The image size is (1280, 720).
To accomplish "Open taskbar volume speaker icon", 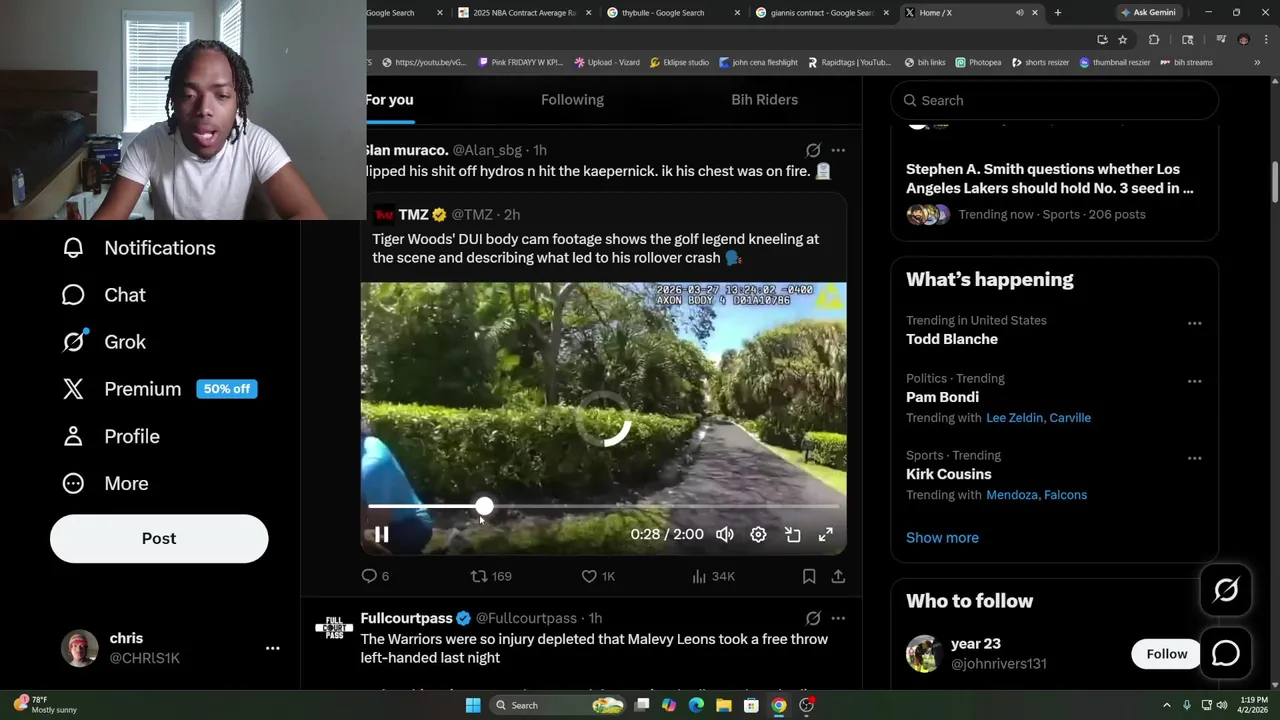I will click(1222, 705).
